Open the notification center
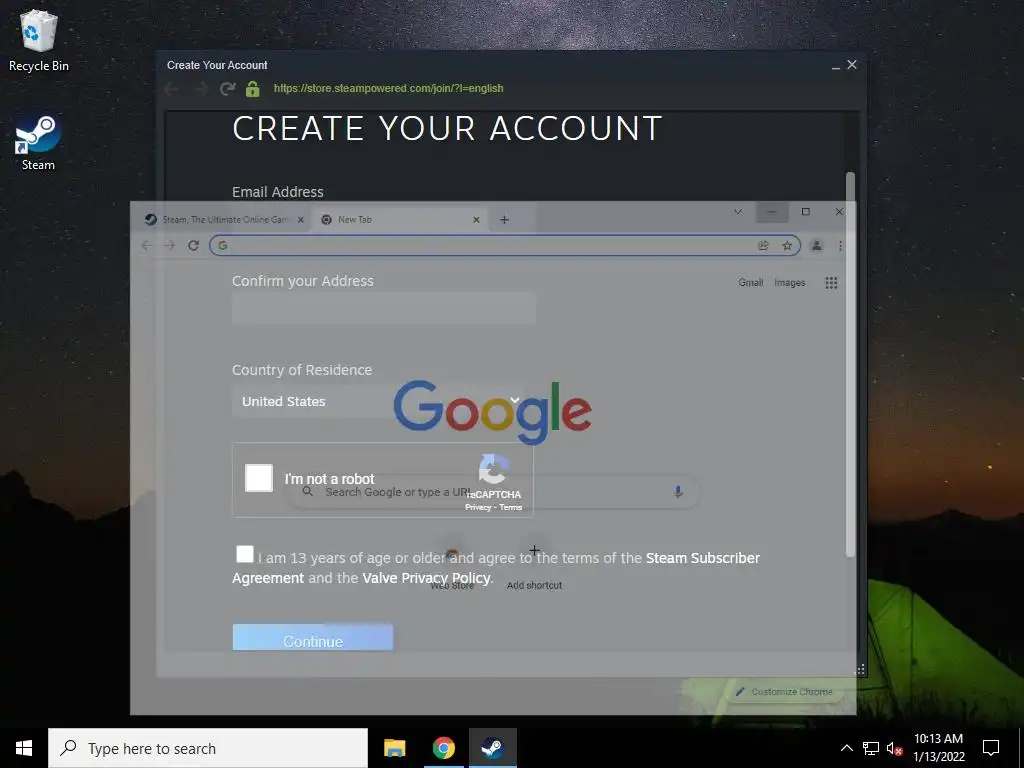The width and height of the screenshot is (1024, 768). [x=991, y=748]
